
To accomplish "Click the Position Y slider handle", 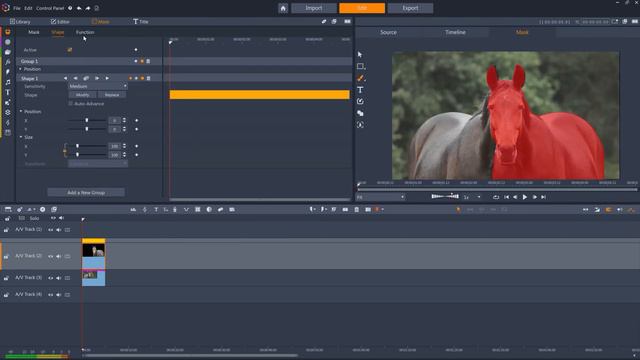I will coord(87,129).
